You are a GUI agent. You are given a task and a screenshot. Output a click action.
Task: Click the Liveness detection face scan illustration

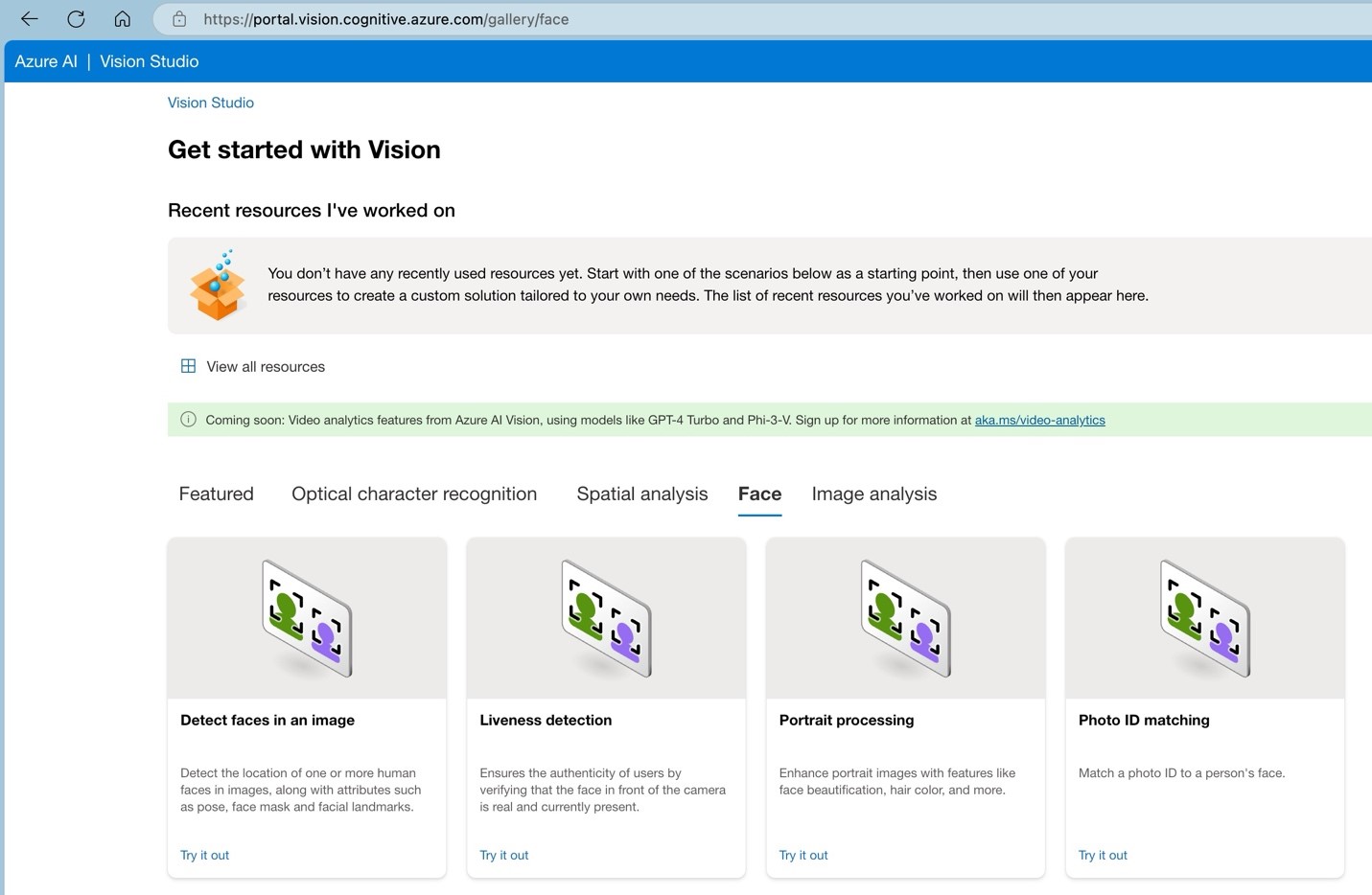(x=605, y=617)
